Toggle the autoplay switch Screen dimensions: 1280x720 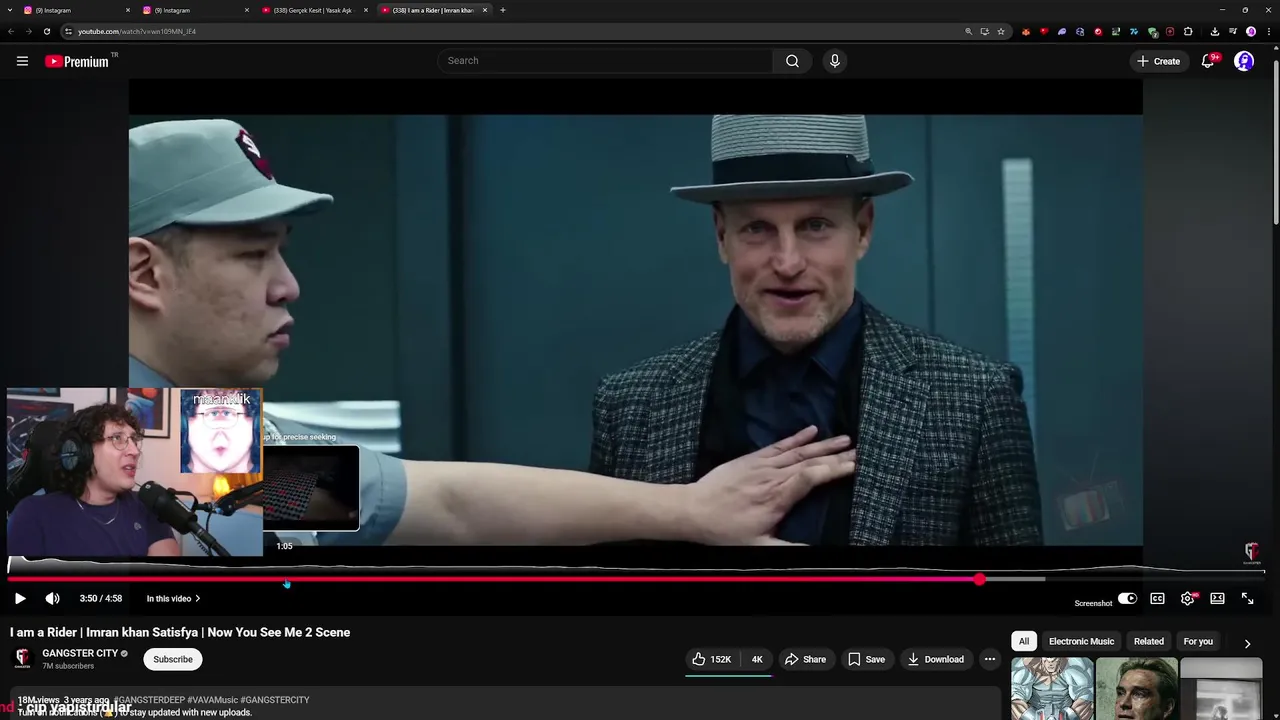[1127, 598]
